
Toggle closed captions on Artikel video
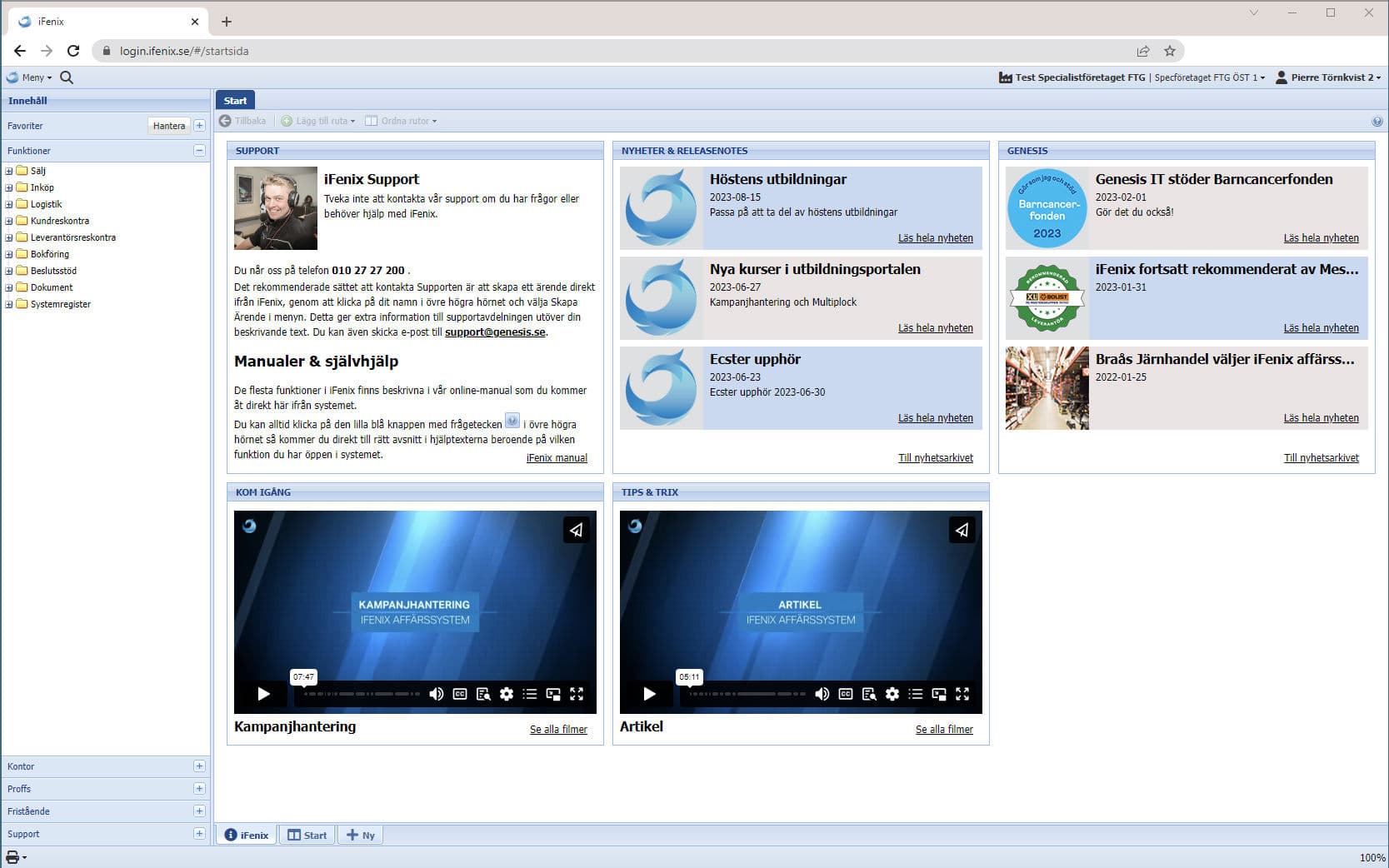(846, 694)
